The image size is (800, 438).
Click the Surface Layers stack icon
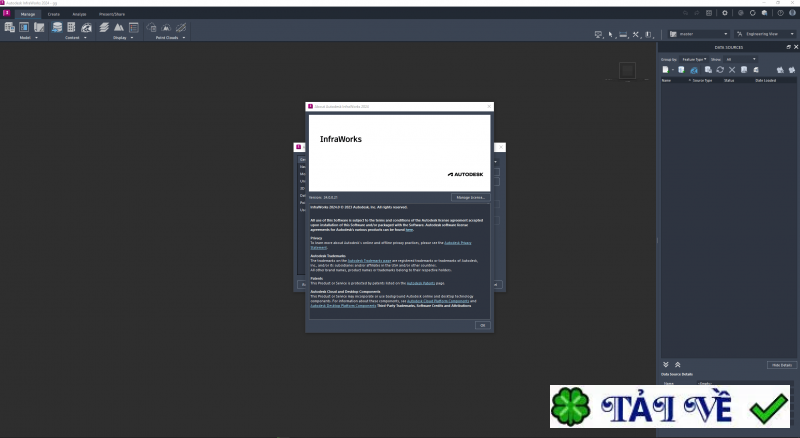point(104,28)
